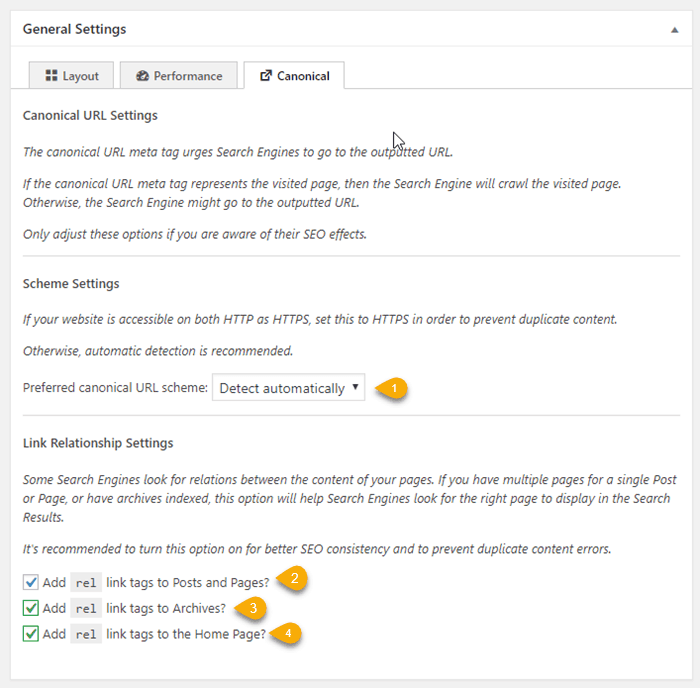
Task: Click the orange callout marker numbered 4
Action: [x=288, y=633]
